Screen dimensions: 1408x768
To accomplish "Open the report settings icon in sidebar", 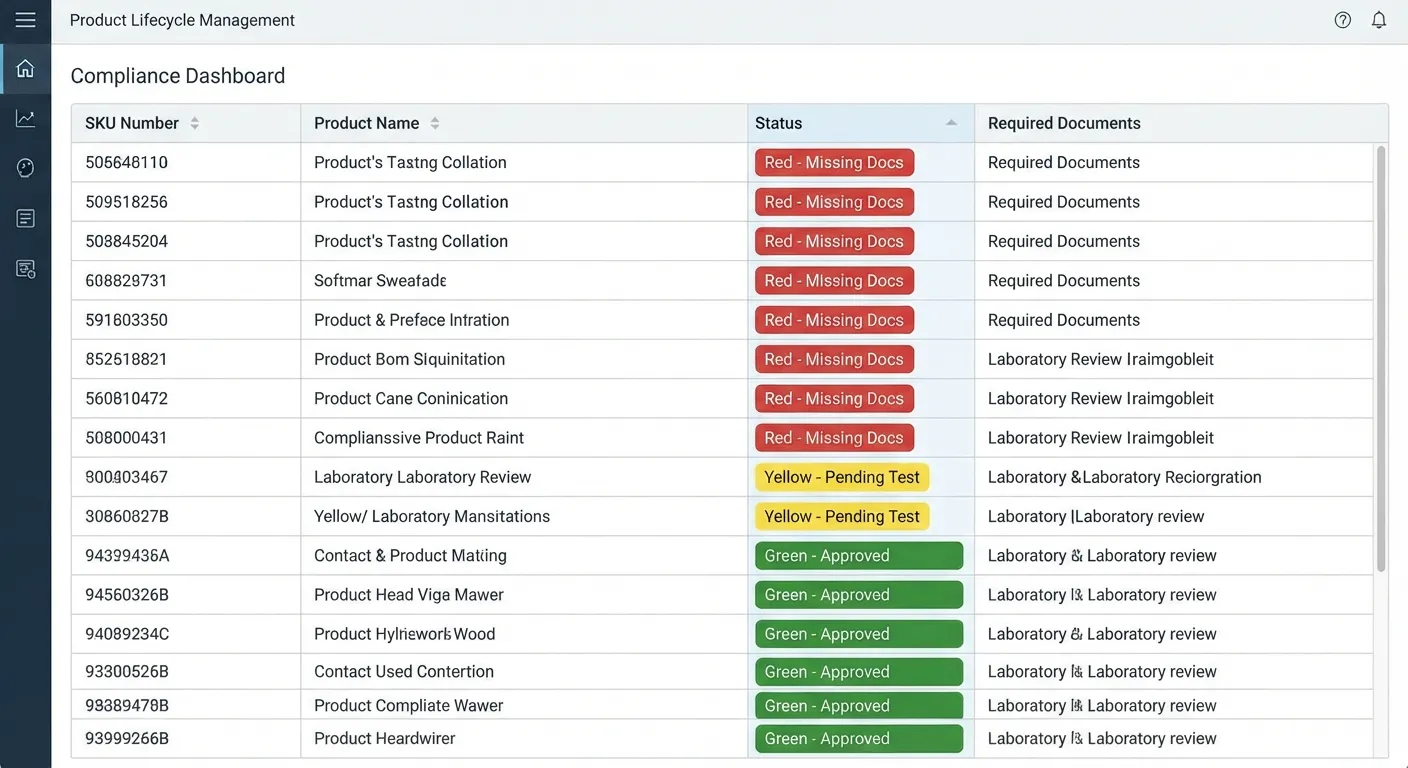I will click(25, 269).
